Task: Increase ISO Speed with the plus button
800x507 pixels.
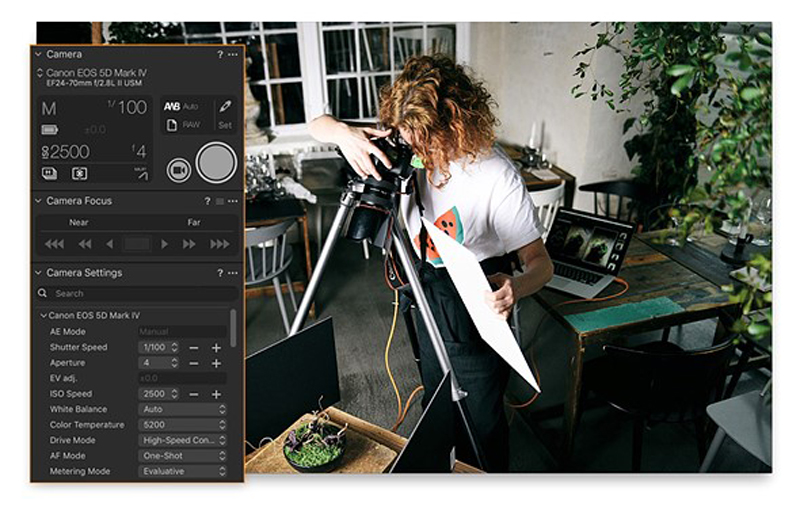Action: click(216, 394)
